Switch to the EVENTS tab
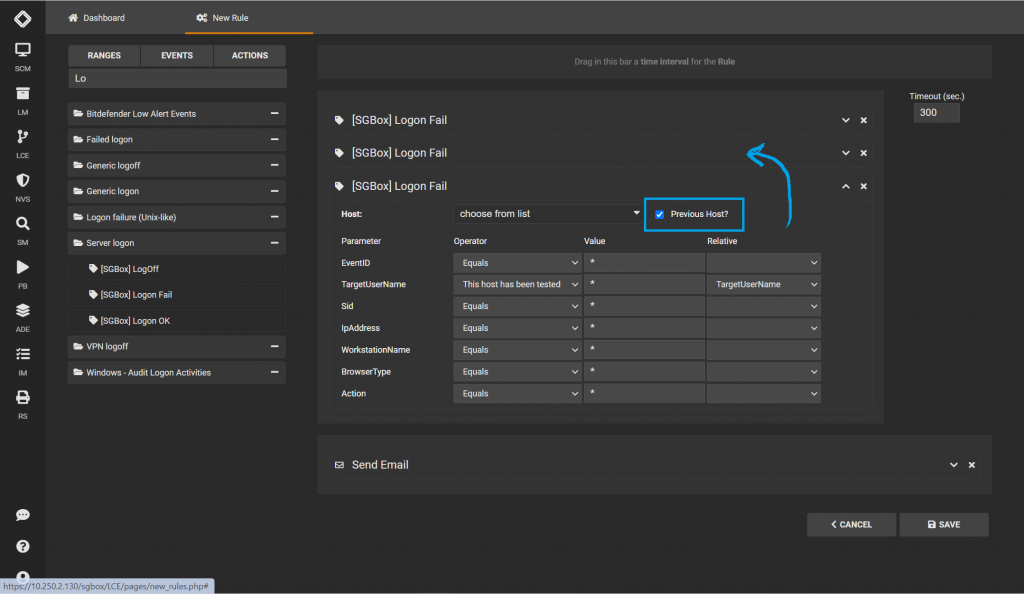 click(x=177, y=55)
